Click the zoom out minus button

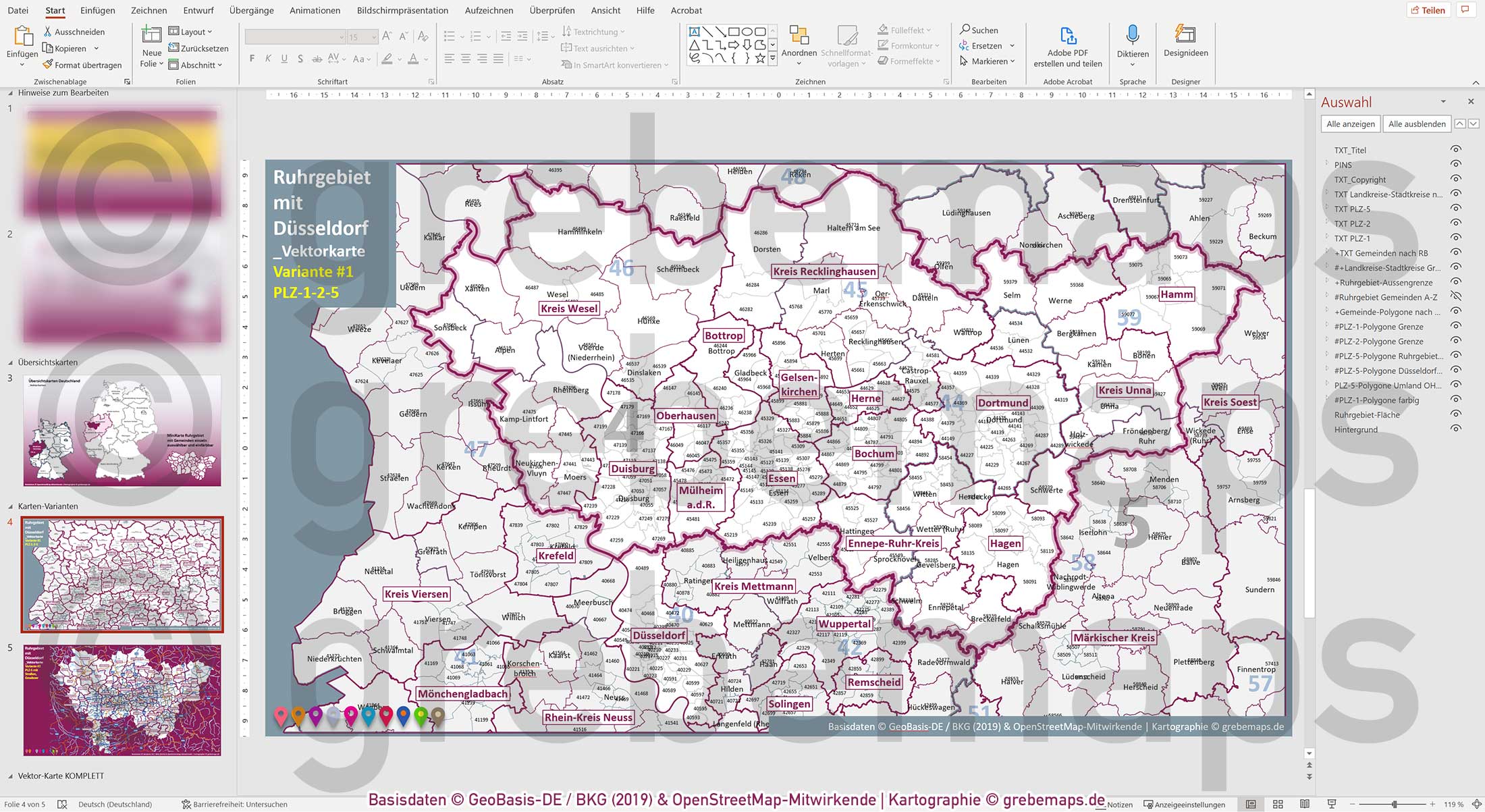pos(1353,805)
